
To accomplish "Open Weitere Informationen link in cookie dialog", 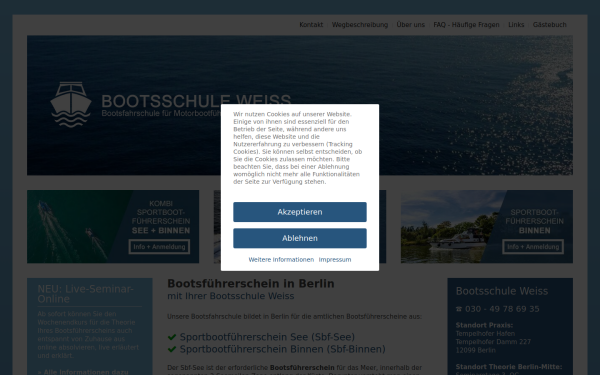I will pos(281,259).
